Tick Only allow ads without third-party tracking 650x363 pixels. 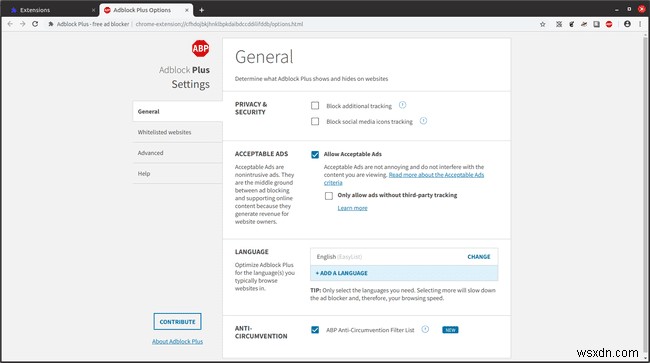pos(329,196)
